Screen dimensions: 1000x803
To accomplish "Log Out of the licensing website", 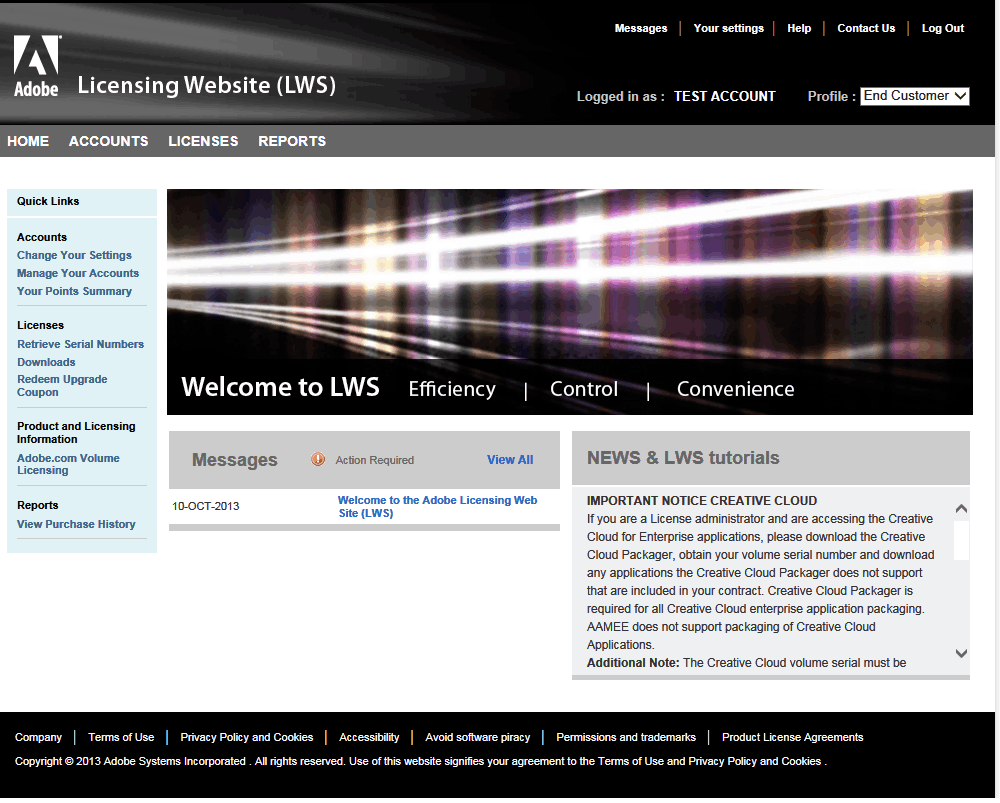I will click(x=942, y=28).
